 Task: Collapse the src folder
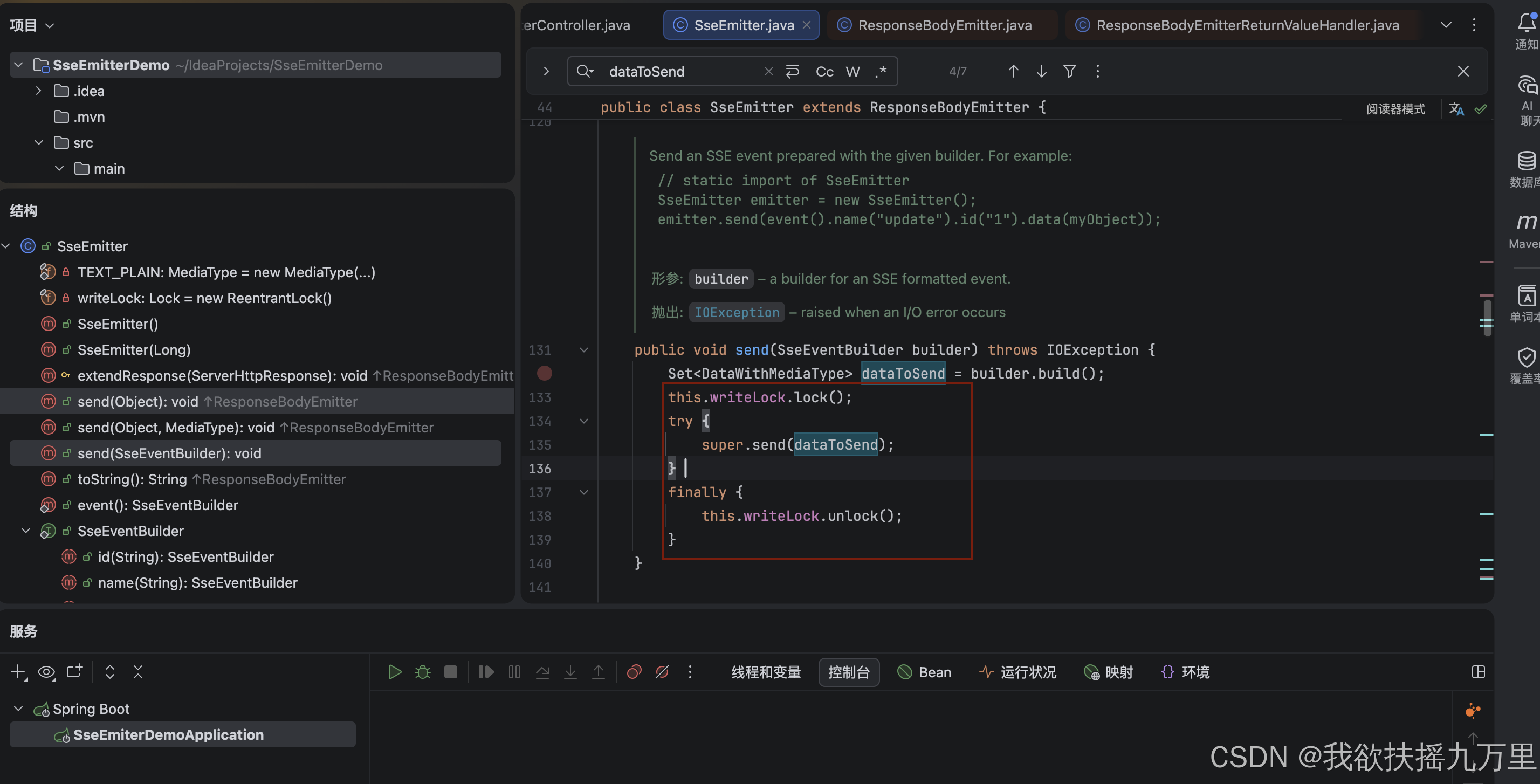[x=39, y=142]
